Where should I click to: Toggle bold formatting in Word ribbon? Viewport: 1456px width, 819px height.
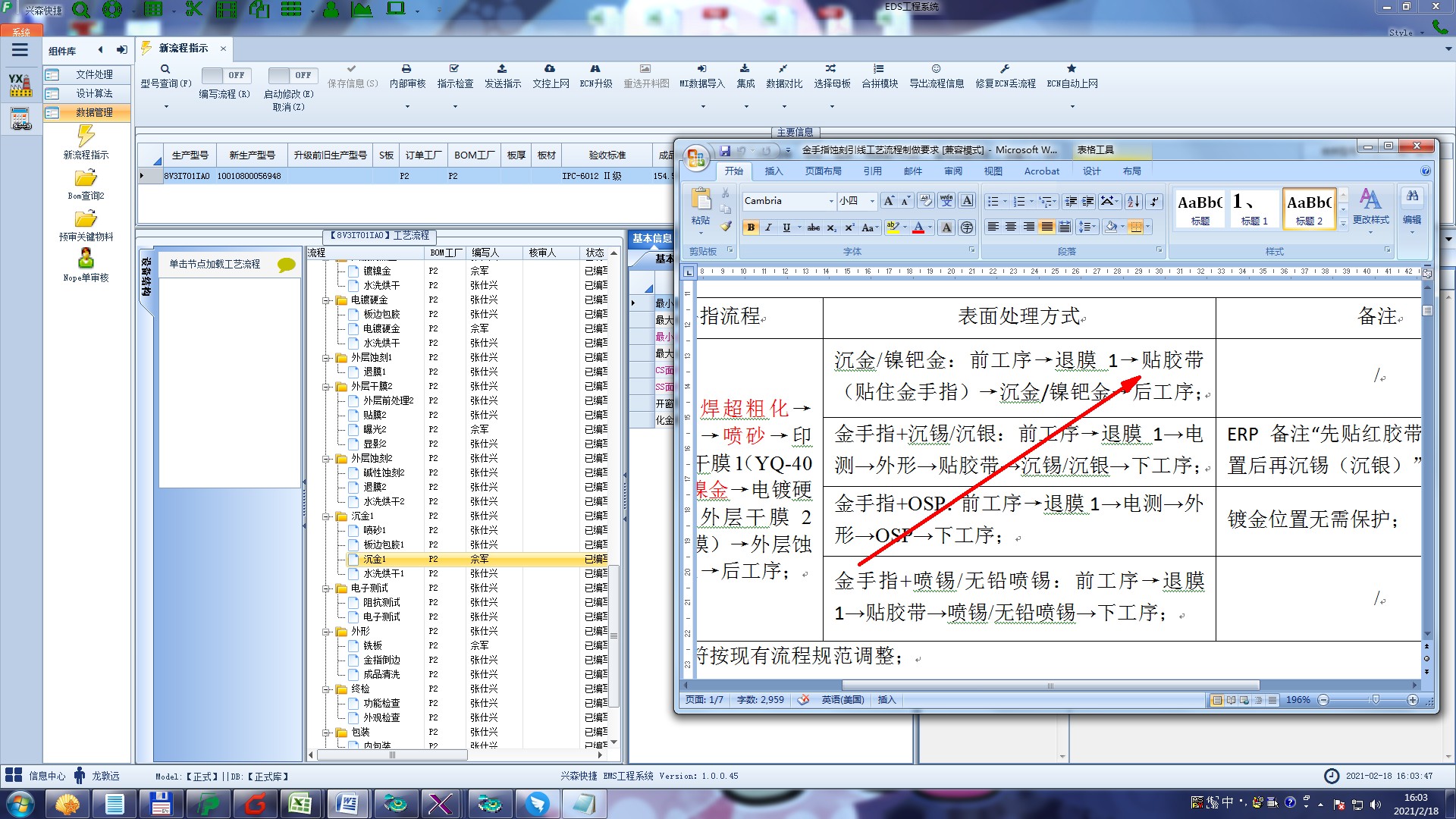coord(751,227)
